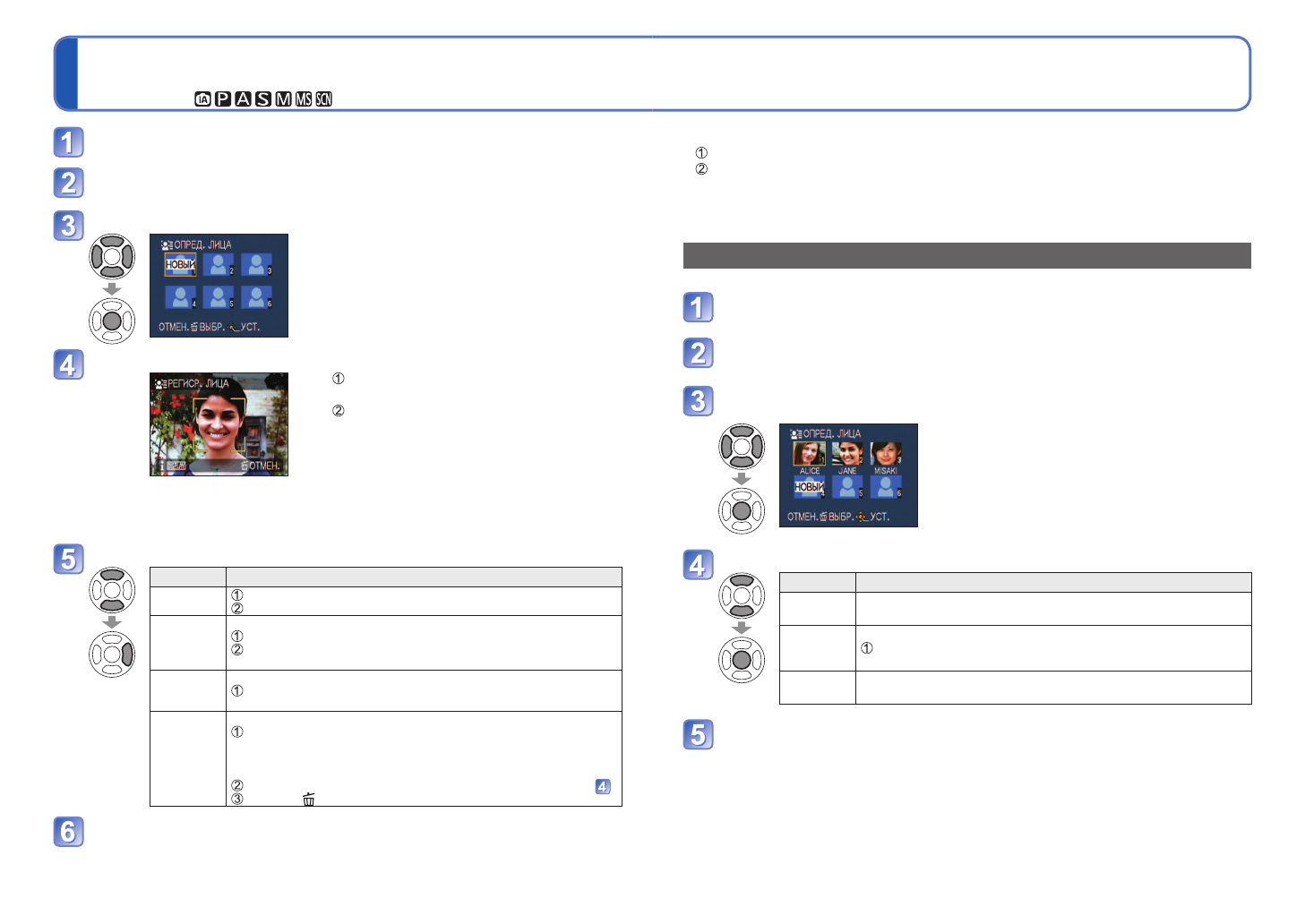Click the НОВЫЙ slot below ALICE
The height and width of the screenshot is (924, 1305).
(x=809, y=487)
